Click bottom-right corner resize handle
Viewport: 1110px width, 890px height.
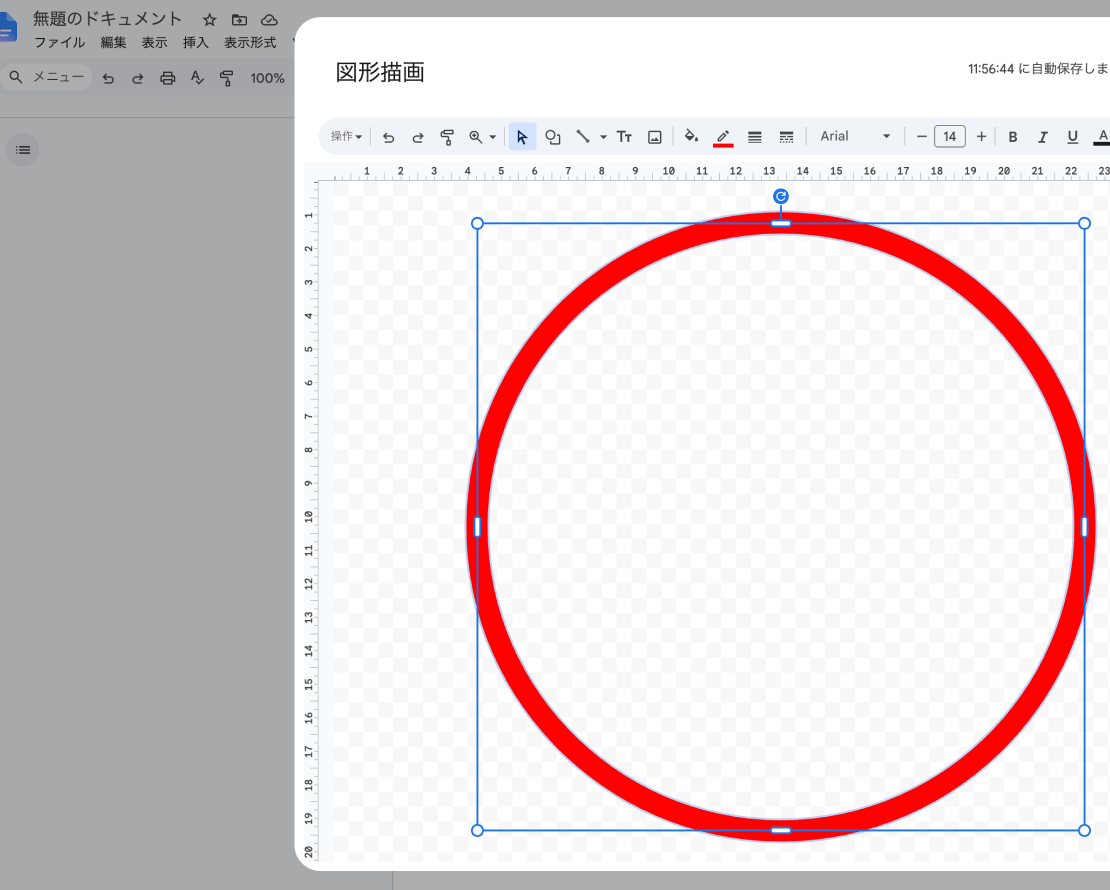(1085, 830)
